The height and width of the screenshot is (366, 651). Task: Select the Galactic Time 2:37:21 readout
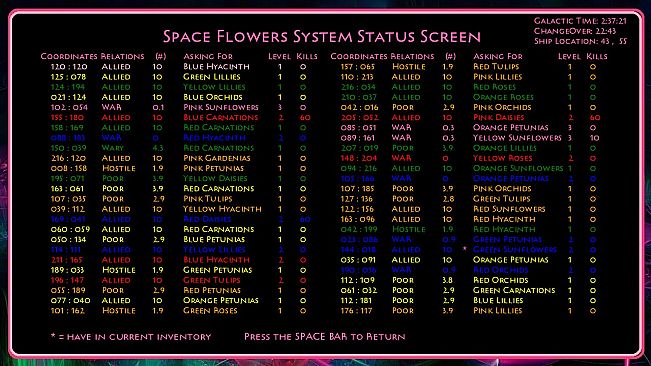point(580,21)
